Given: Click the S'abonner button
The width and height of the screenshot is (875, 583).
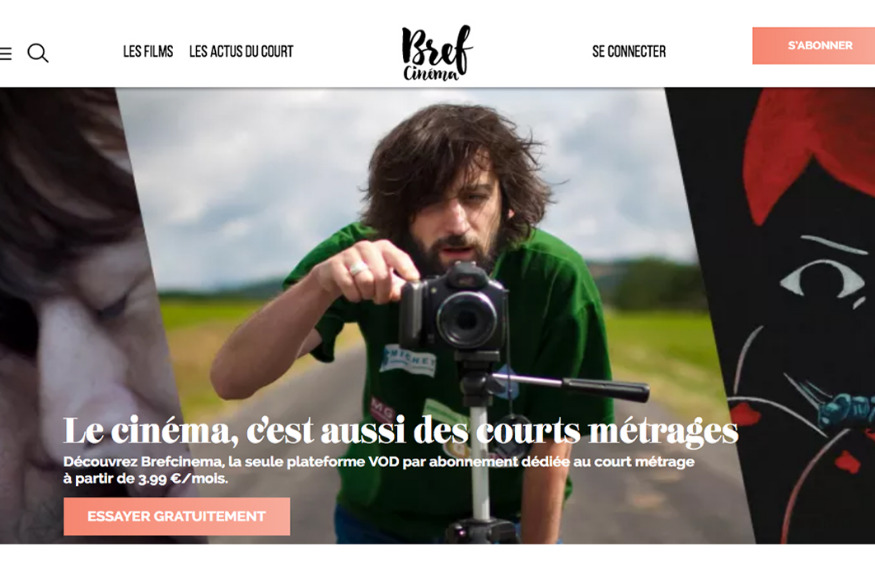Looking at the screenshot, I should (x=814, y=46).
